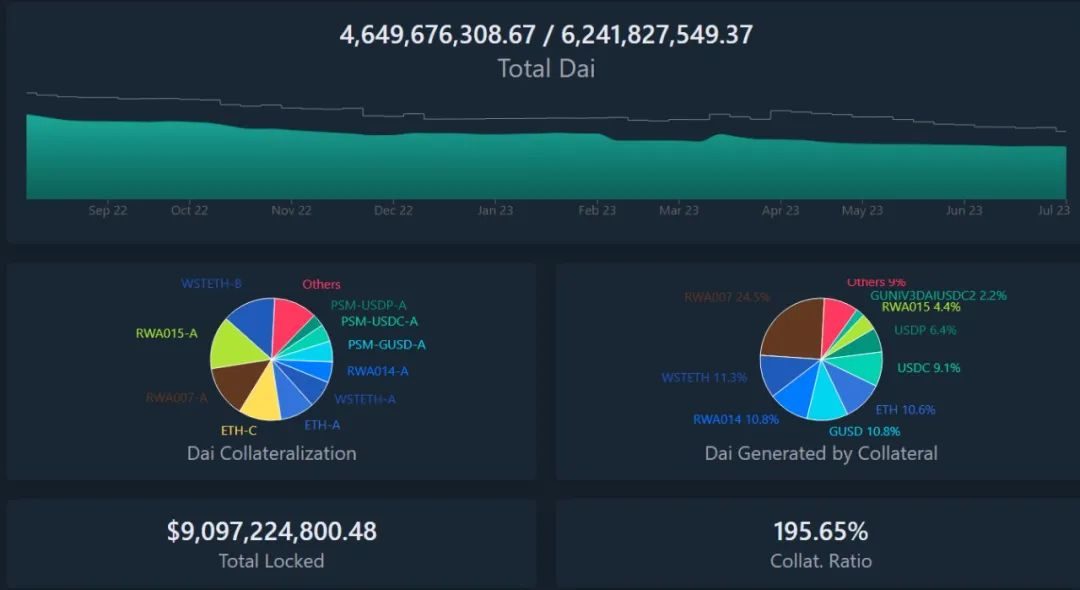Screen dimensions: 1080x590
Task: Select the May 23 axis label
Action: point(862,211)
